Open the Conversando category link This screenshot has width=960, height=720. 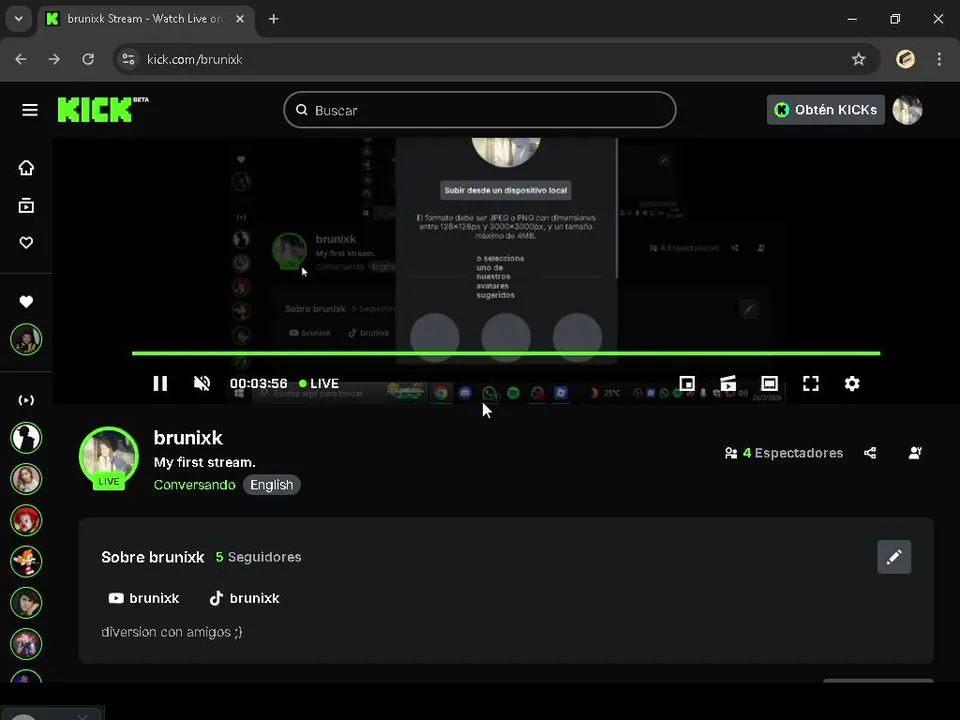point(195,485)
